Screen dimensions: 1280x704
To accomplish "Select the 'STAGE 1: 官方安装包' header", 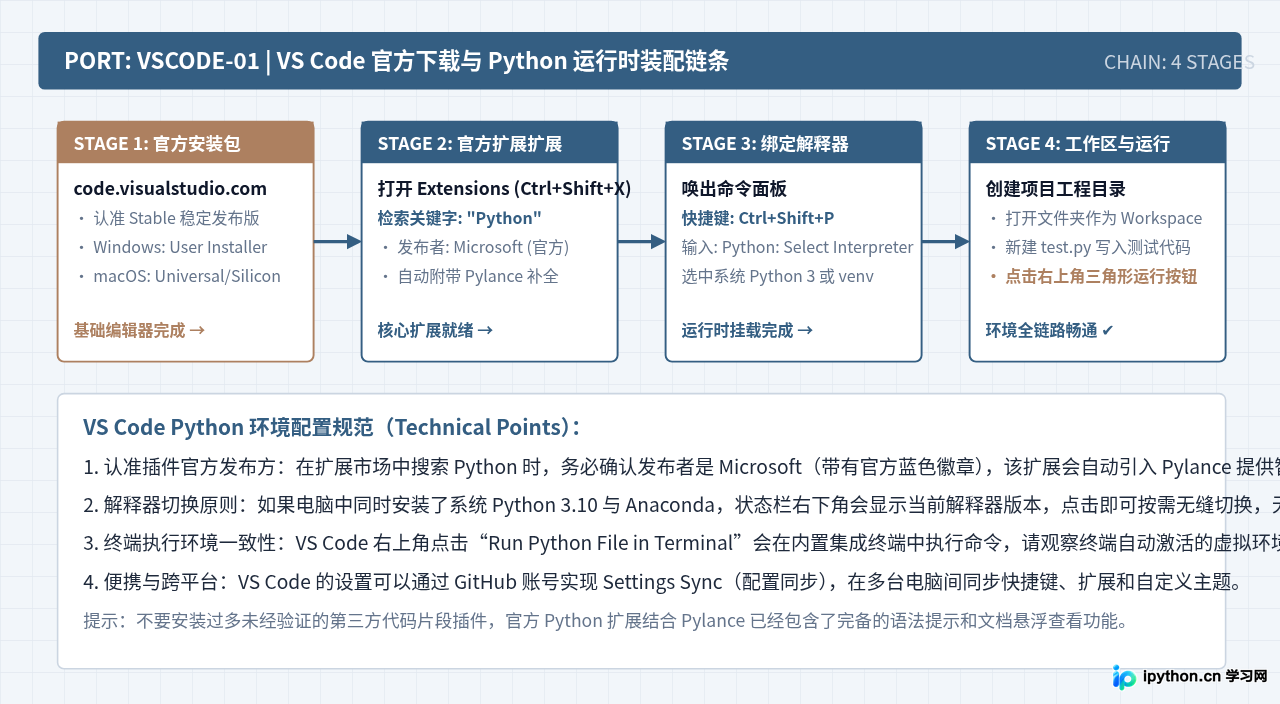I will [x=186, y=143].
